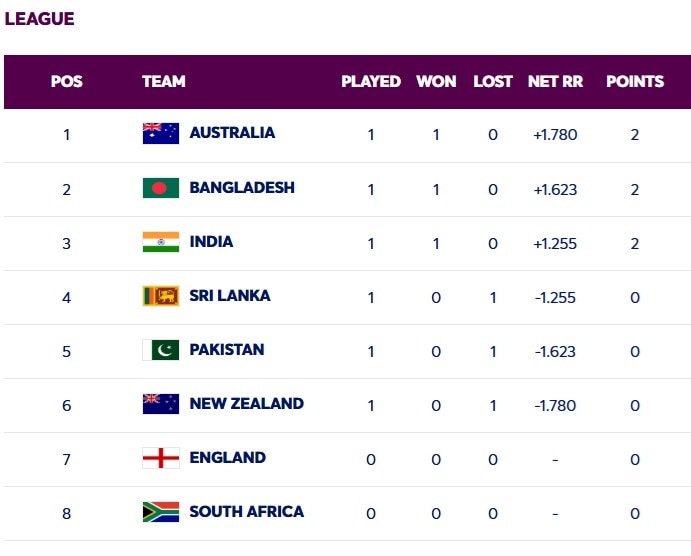This screenshot has height=556, width=691.
Task: Click the England flag icon
Action: coord(160,458)
